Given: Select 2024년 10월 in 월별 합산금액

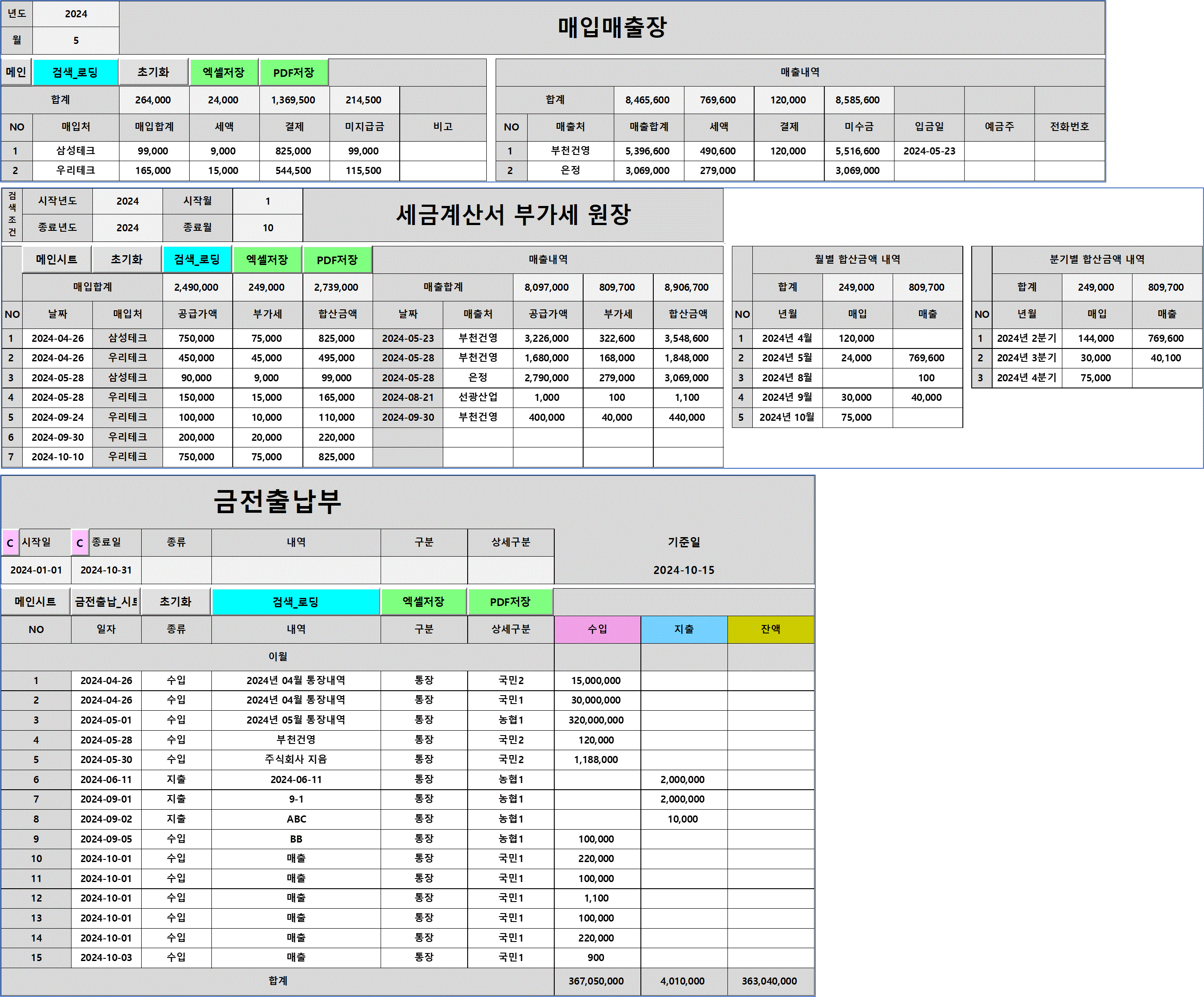Looking at the screenshot, I should pyautogui.click(x=787, y=417).
